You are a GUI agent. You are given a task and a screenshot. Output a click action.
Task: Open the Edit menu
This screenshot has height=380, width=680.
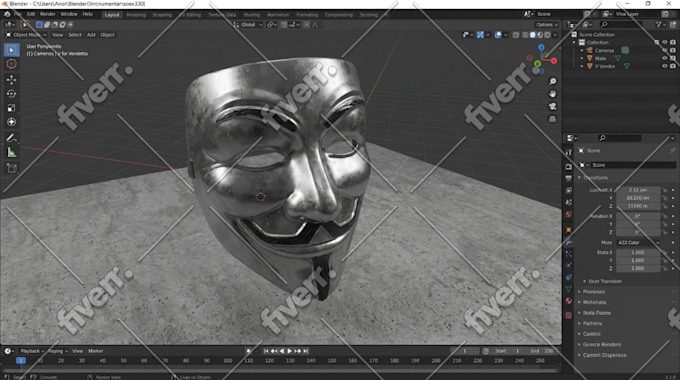point(31,14)
